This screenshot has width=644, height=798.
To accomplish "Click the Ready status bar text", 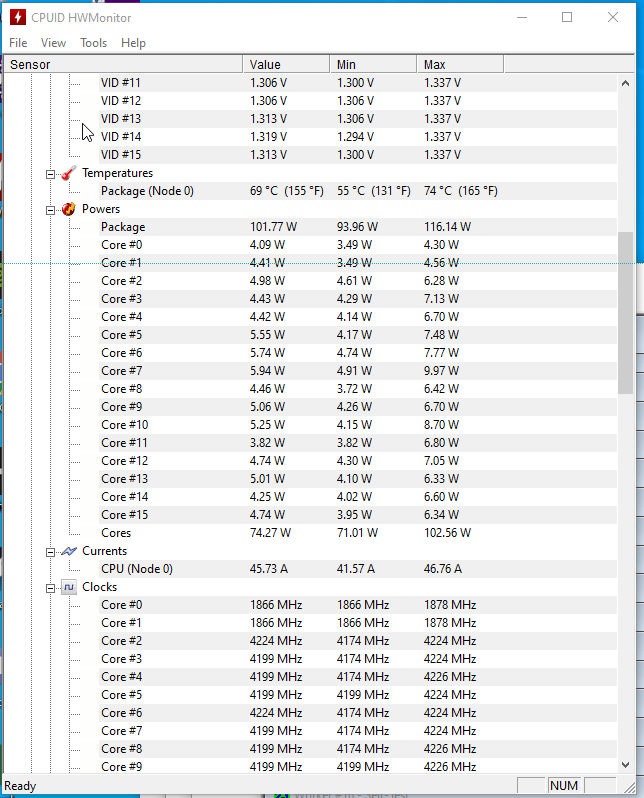I will pos(20,786).
